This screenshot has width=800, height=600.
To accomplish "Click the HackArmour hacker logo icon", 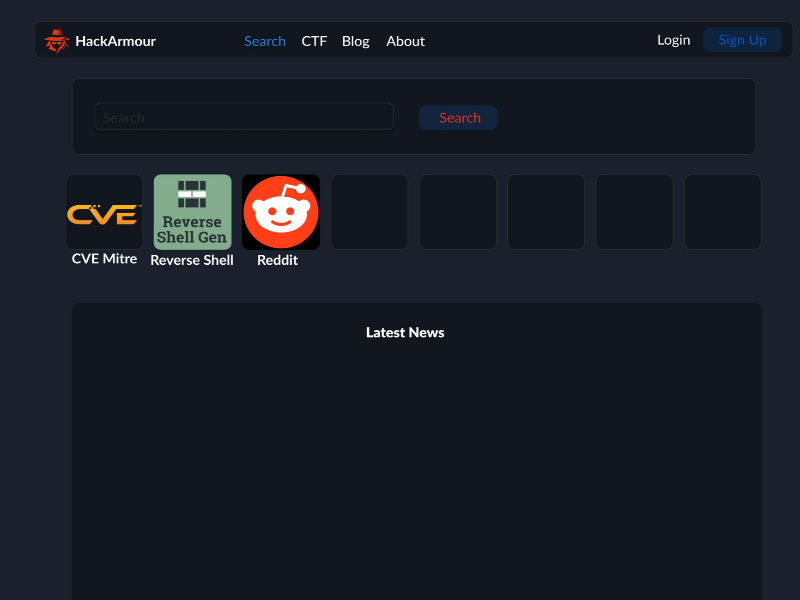I will pyautogui.click(x=57, y=41).
